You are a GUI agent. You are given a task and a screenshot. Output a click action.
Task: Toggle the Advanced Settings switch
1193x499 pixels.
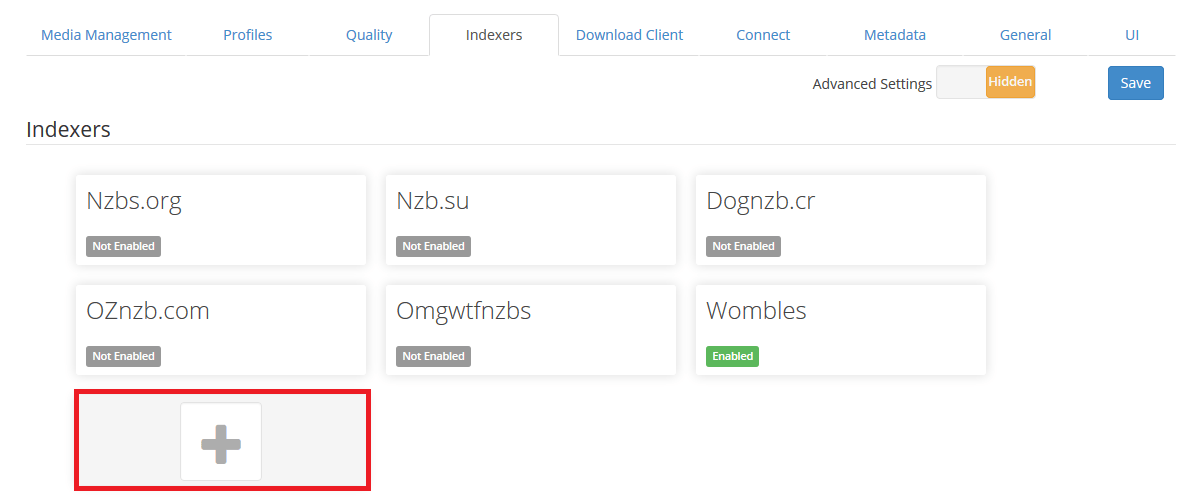coord(985,83)
